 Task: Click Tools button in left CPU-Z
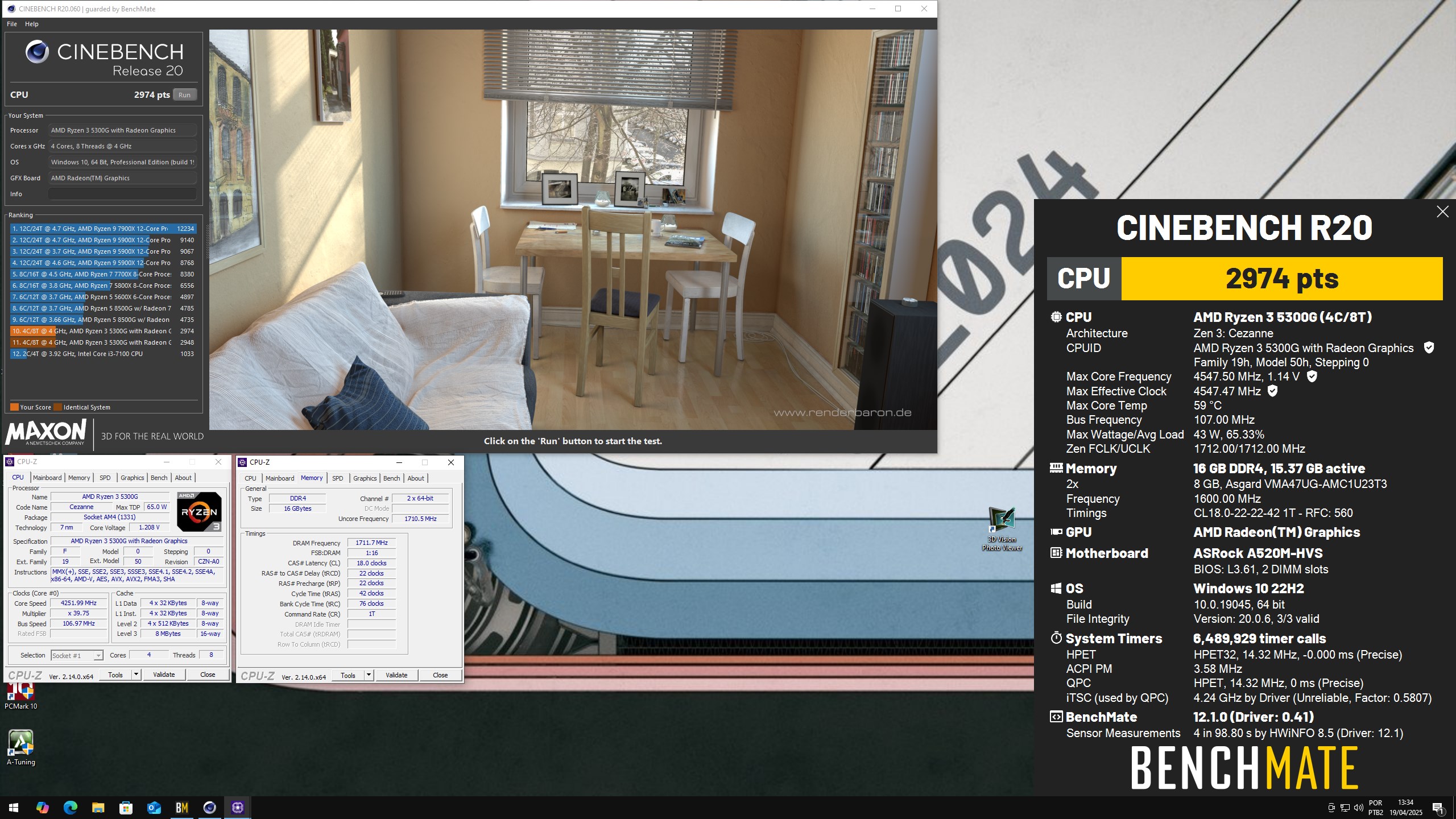click(x=115, y=675)
